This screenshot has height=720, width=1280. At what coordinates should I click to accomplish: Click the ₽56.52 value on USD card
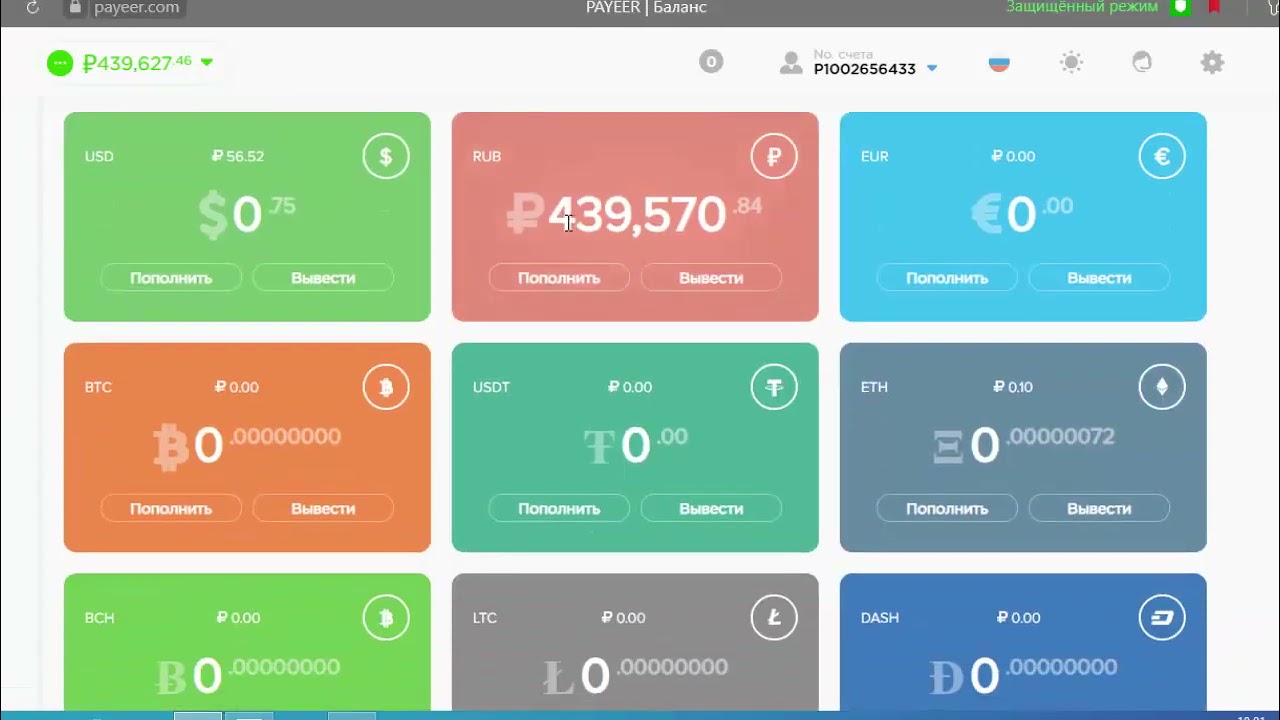pyautogui.click(x=238, y=156)
